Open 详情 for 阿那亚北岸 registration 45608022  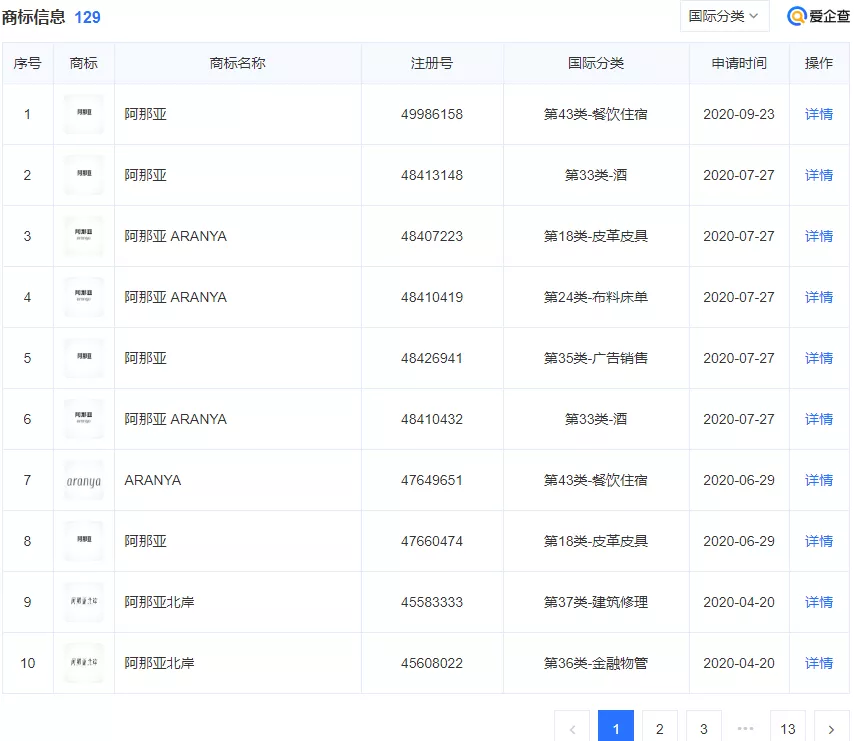[818, 663]
